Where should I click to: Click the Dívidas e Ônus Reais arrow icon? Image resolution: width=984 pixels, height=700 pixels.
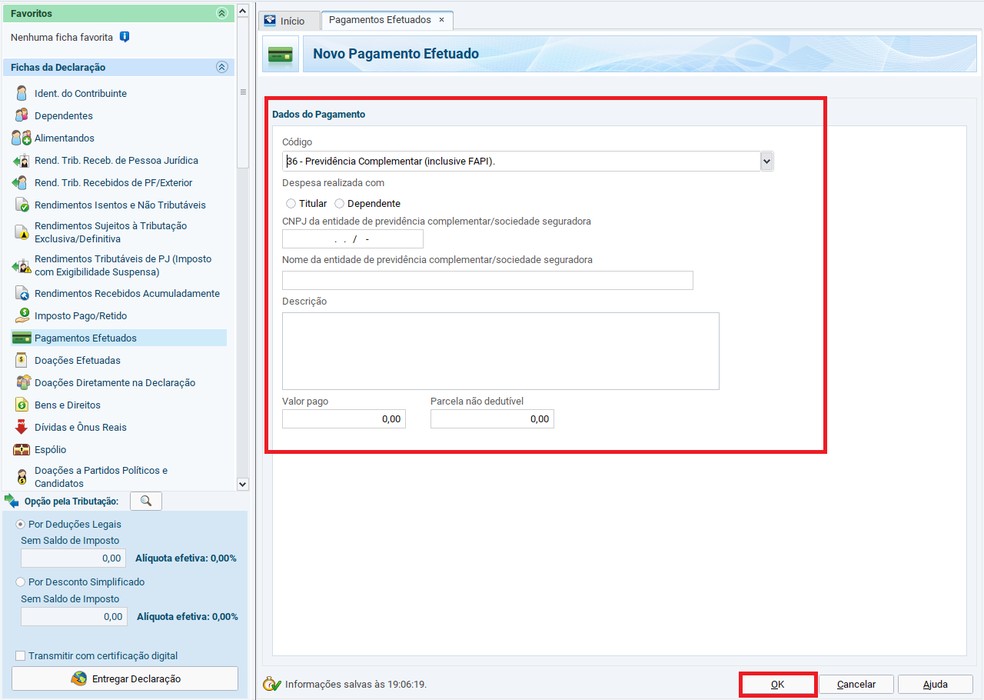(21, 427)
